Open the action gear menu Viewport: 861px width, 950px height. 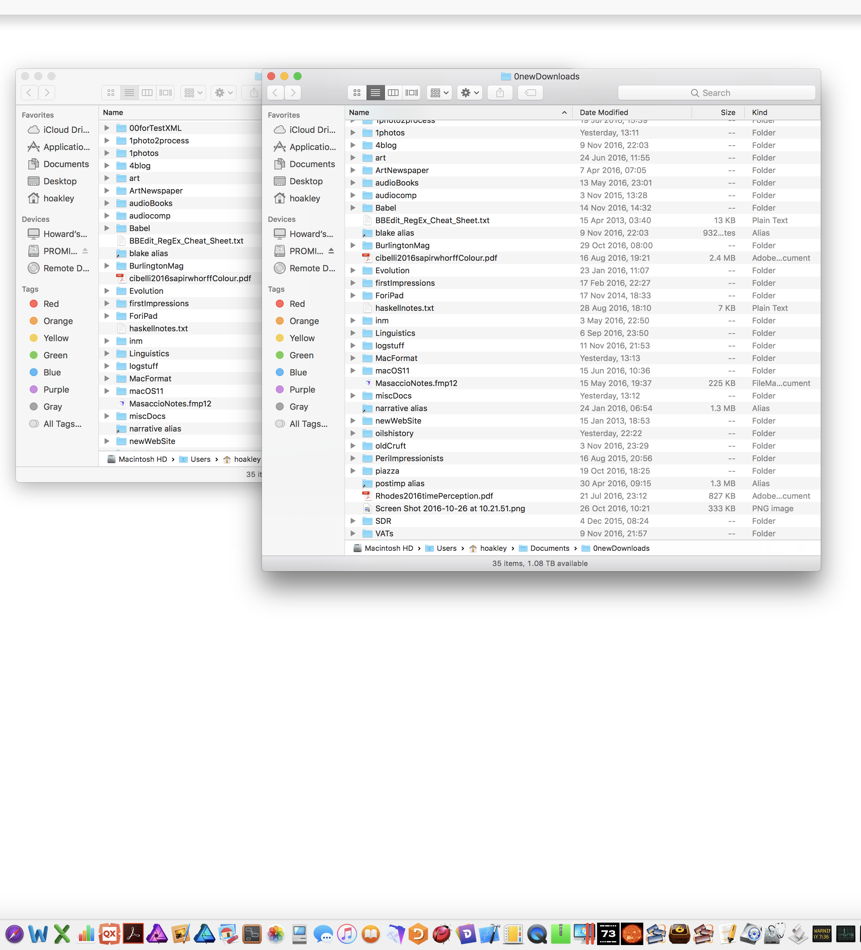point(467,92)
